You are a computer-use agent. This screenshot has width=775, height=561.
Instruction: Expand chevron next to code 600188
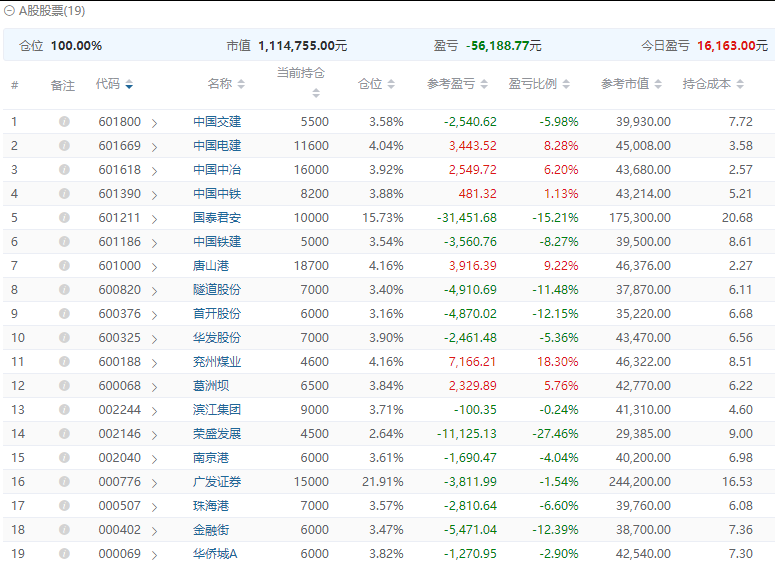[x=155, y=363]
